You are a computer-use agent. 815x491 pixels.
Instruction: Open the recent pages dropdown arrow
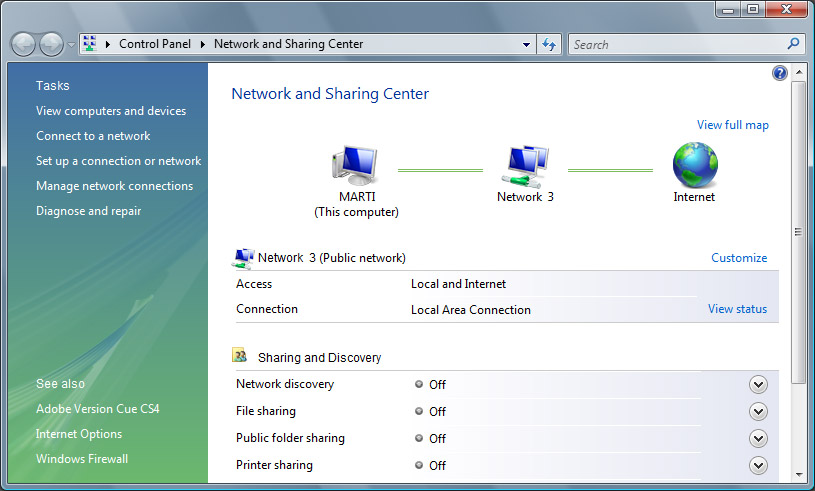71,45
